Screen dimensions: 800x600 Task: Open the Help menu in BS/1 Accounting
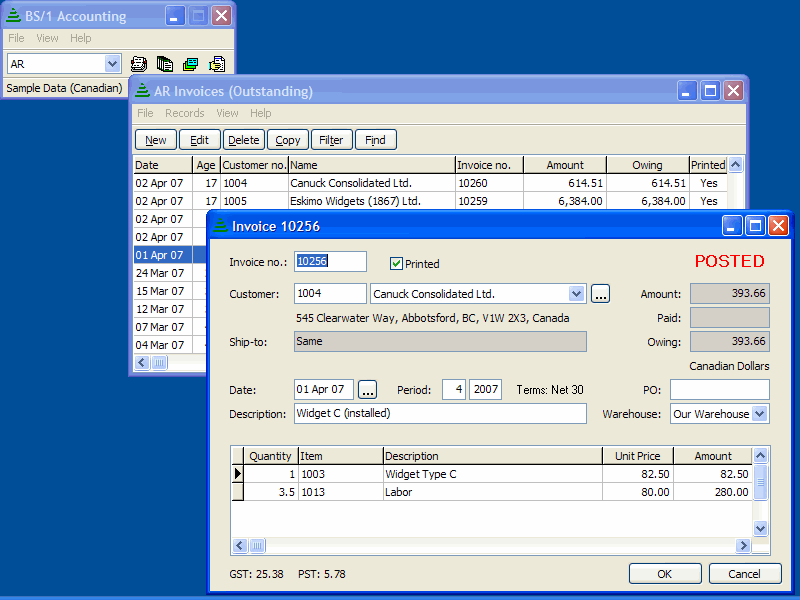[x=81, y=38]
